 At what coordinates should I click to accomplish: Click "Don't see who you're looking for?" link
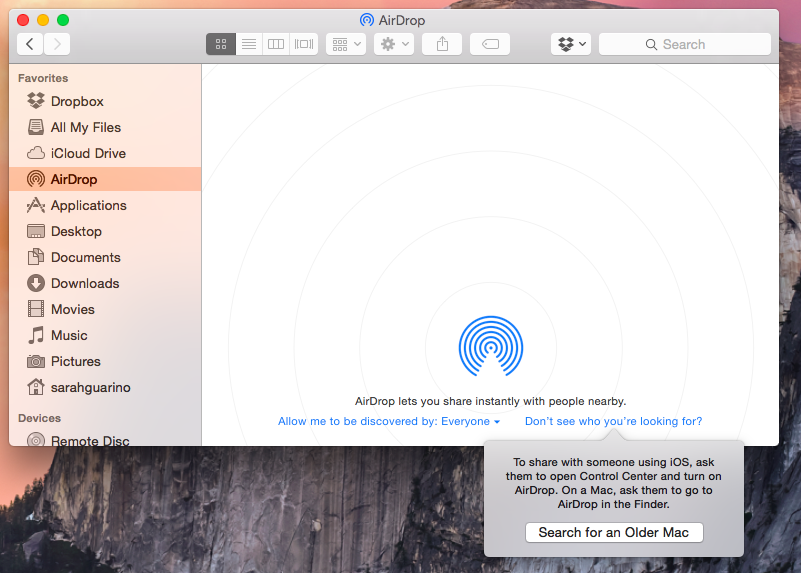(x=613, y=421)
